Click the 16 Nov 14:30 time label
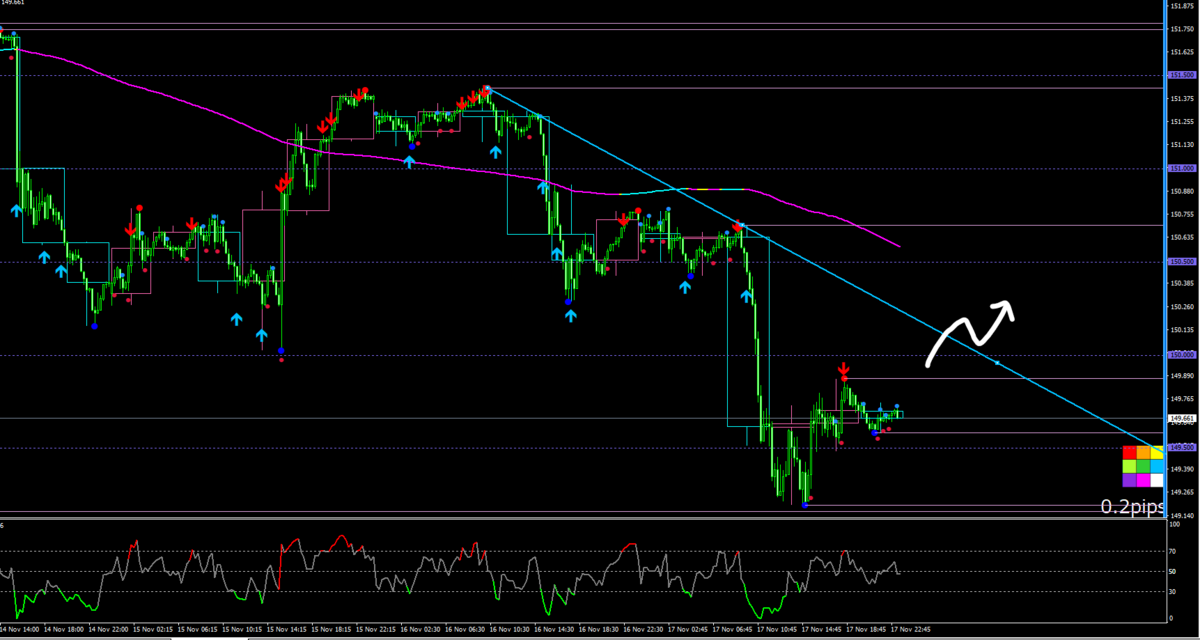This screenshot has width=1200, height=640. pos(554,630)
